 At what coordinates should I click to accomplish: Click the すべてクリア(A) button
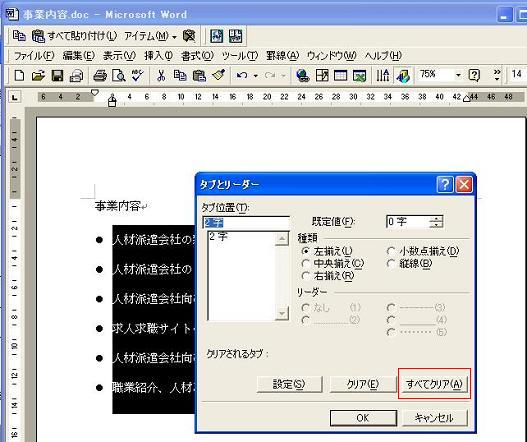point(434,384)
